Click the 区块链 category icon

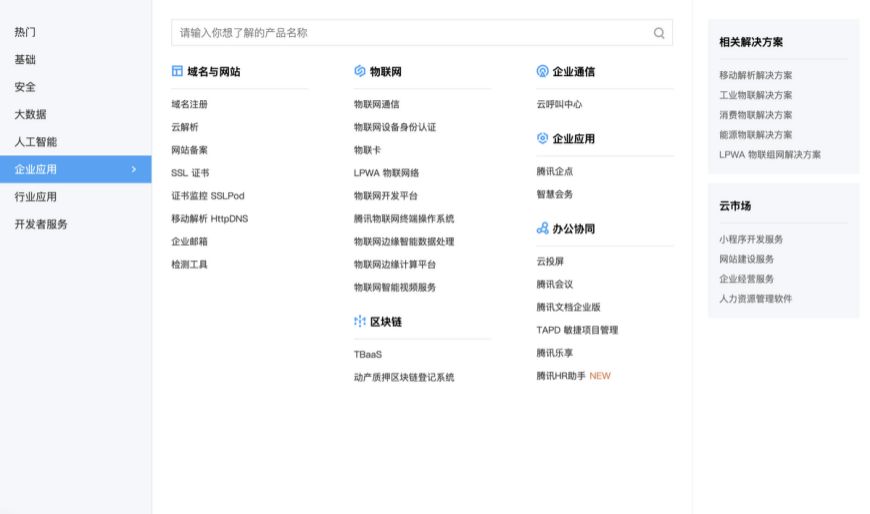tap(360, 321)
